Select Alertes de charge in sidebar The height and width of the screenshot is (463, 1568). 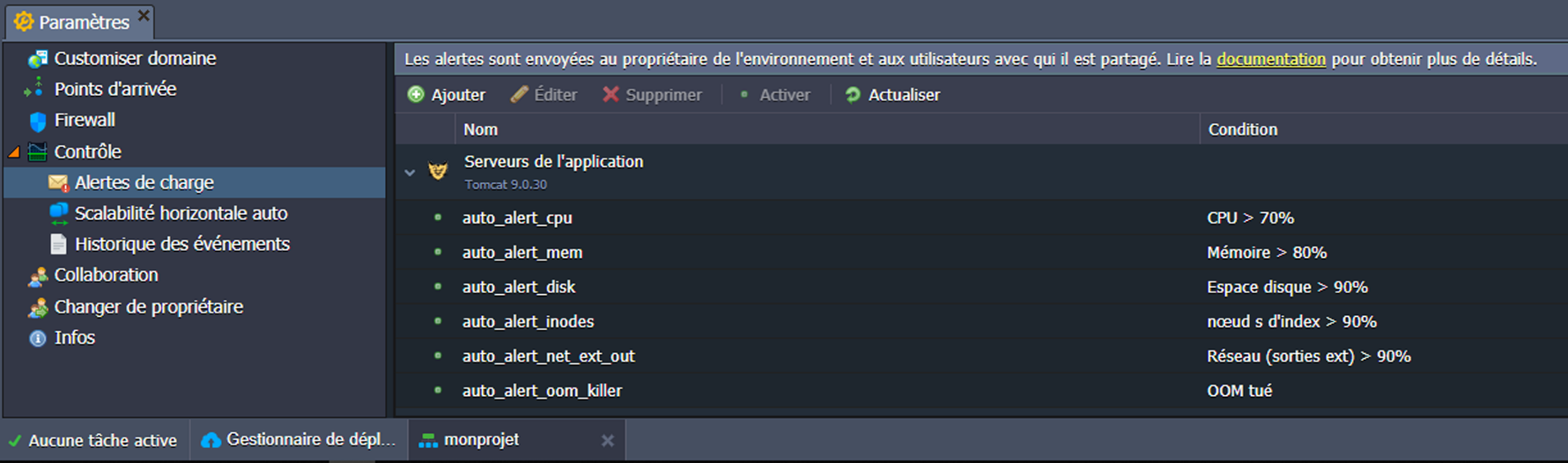[x=144, y=183]
